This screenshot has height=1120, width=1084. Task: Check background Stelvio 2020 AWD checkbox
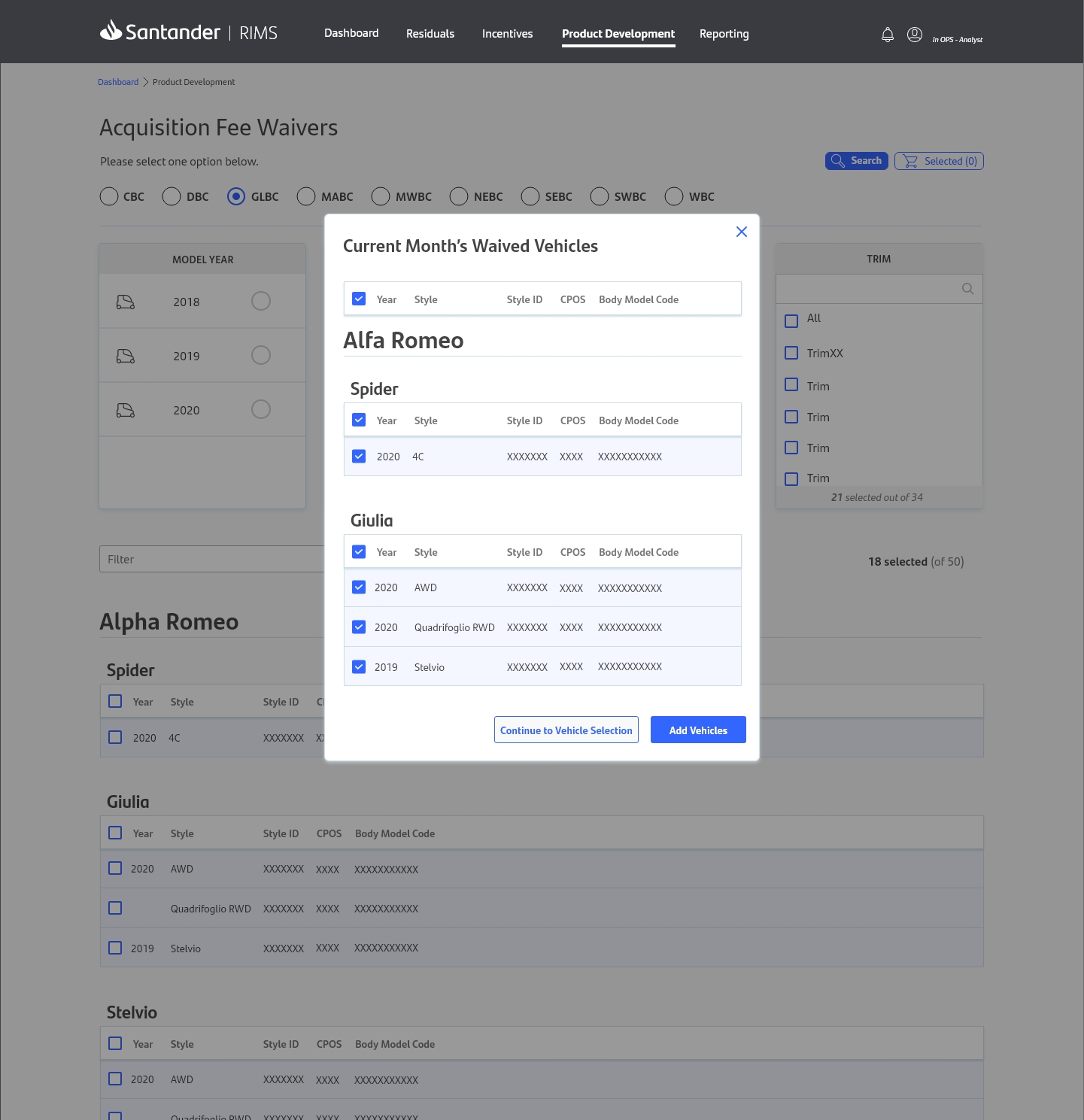(115, 1079)
